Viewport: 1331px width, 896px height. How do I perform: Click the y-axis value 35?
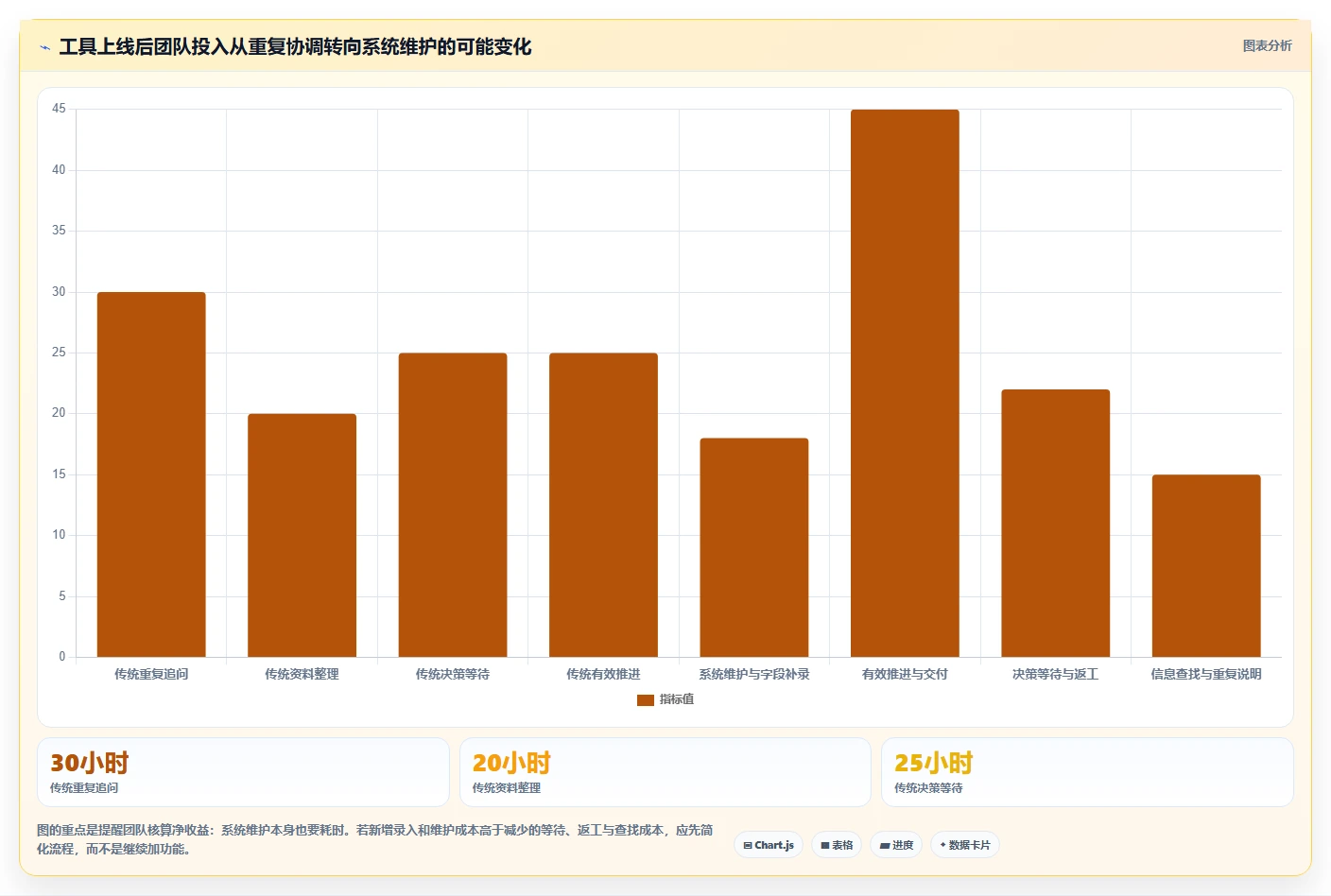tap(59, 231)
